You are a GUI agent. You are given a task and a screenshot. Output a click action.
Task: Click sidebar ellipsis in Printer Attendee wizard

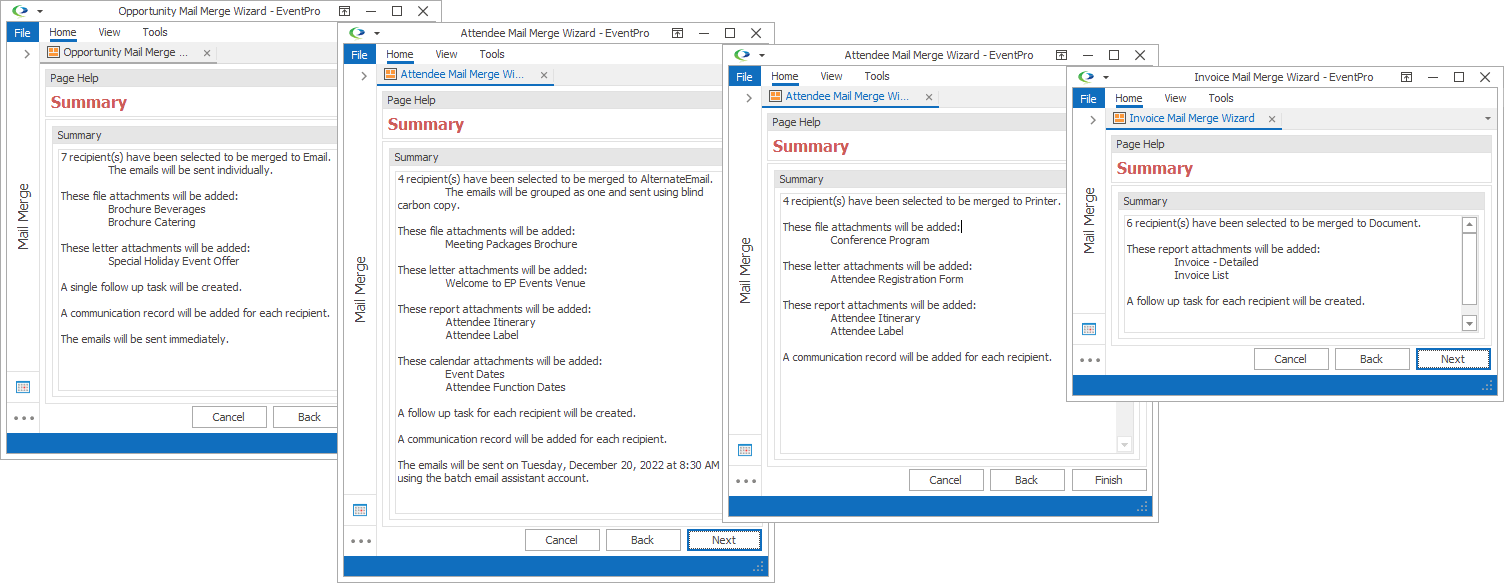coord(746,481)
